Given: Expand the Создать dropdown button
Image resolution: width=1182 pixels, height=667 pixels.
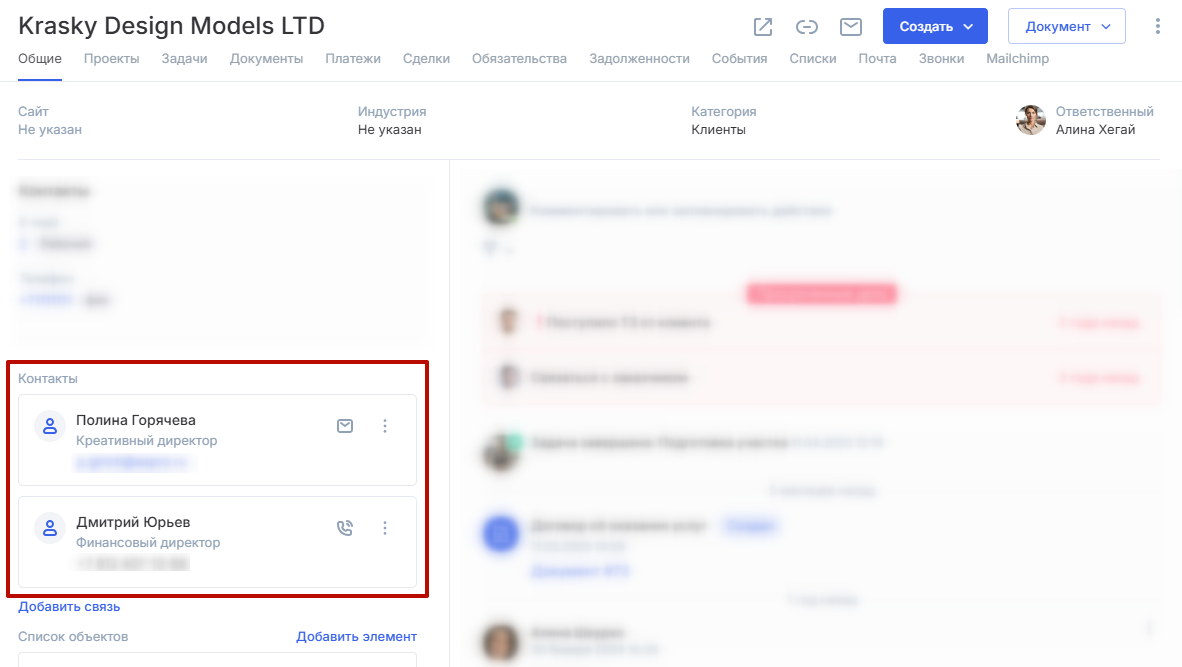Looking at the screenshot, I should pos(935,26).
